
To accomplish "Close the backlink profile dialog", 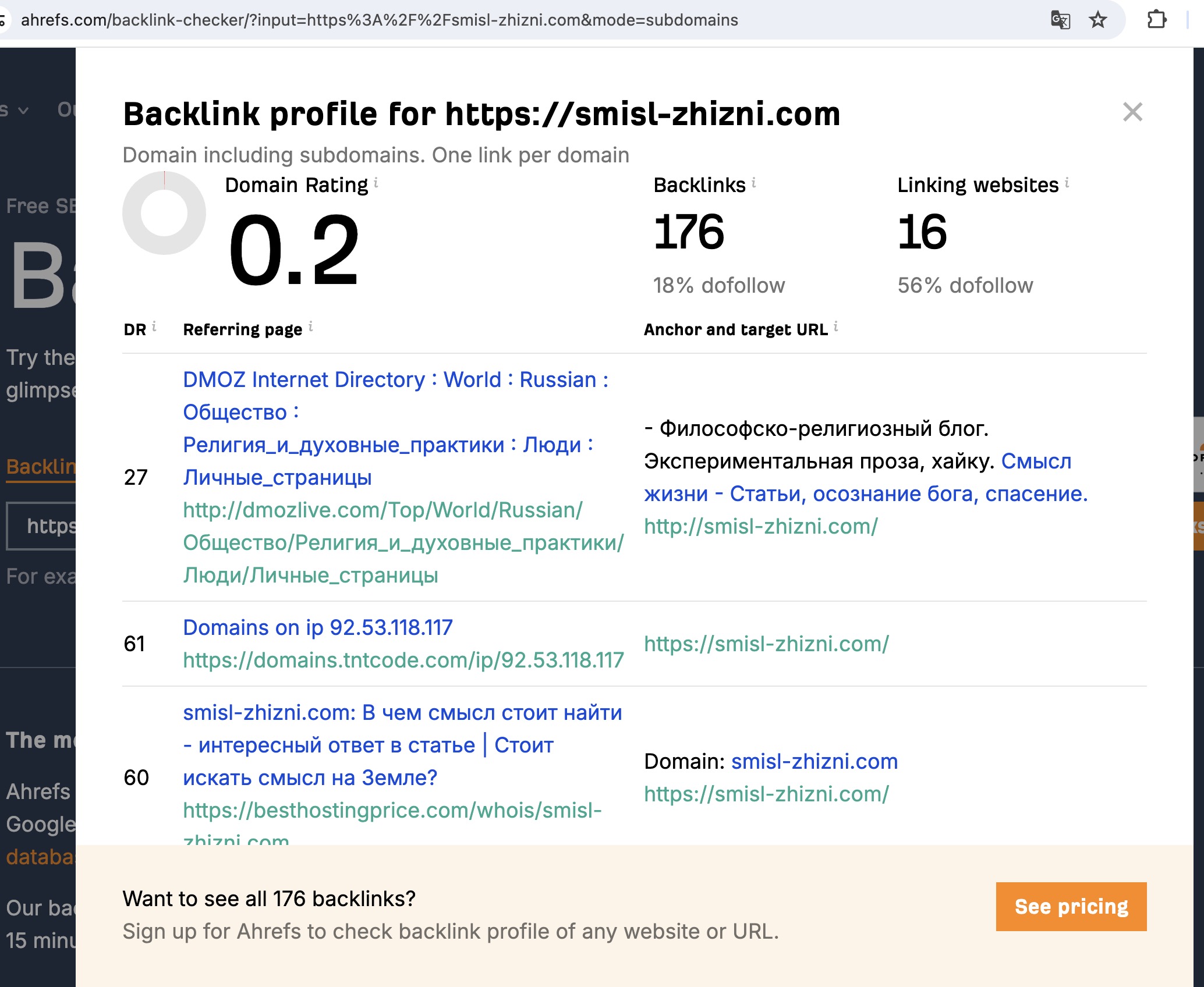I will 1132,112.
